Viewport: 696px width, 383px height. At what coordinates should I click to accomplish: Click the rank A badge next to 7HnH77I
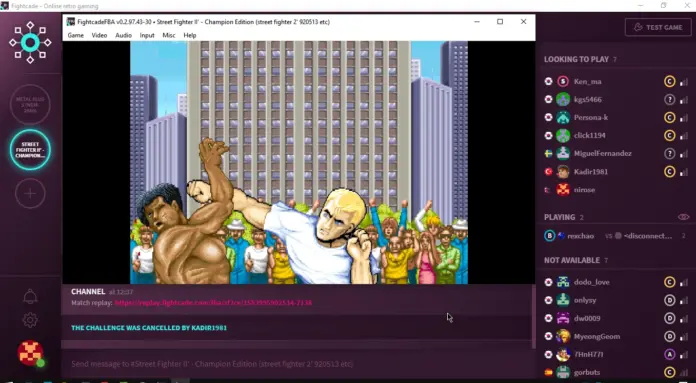(x=669, y=354)
